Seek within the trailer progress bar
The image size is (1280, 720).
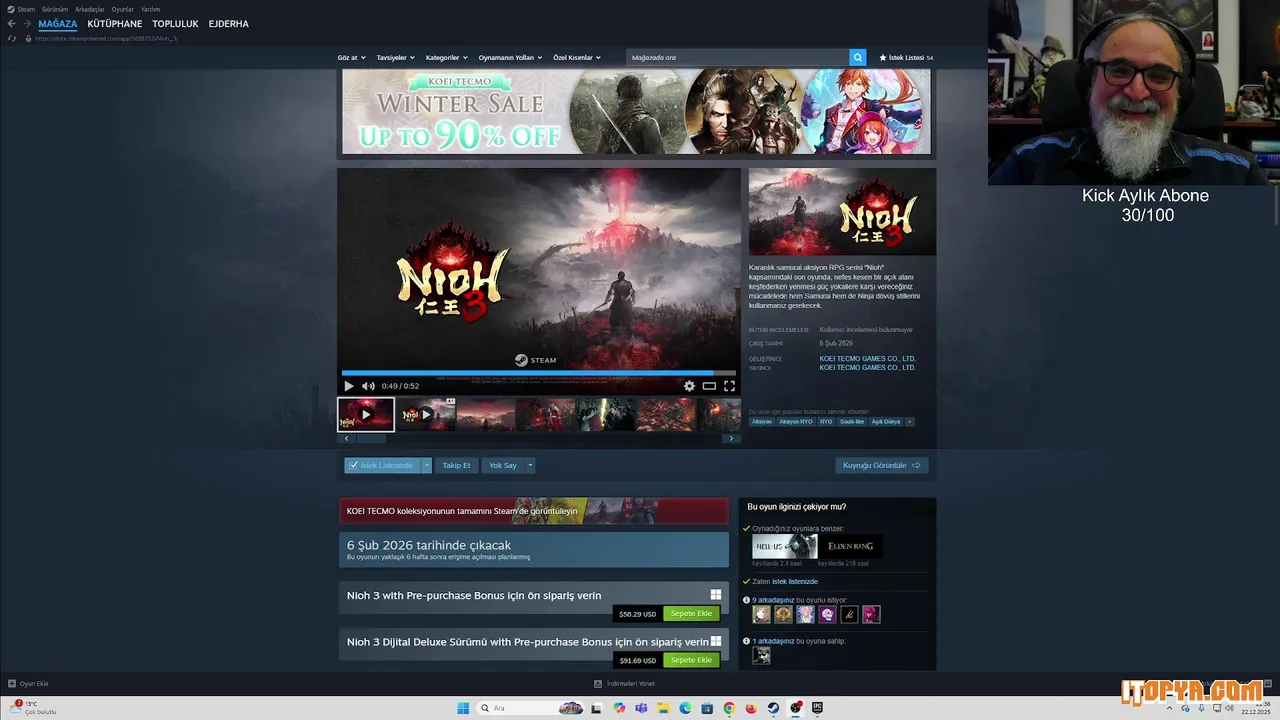tap(539, 374)
